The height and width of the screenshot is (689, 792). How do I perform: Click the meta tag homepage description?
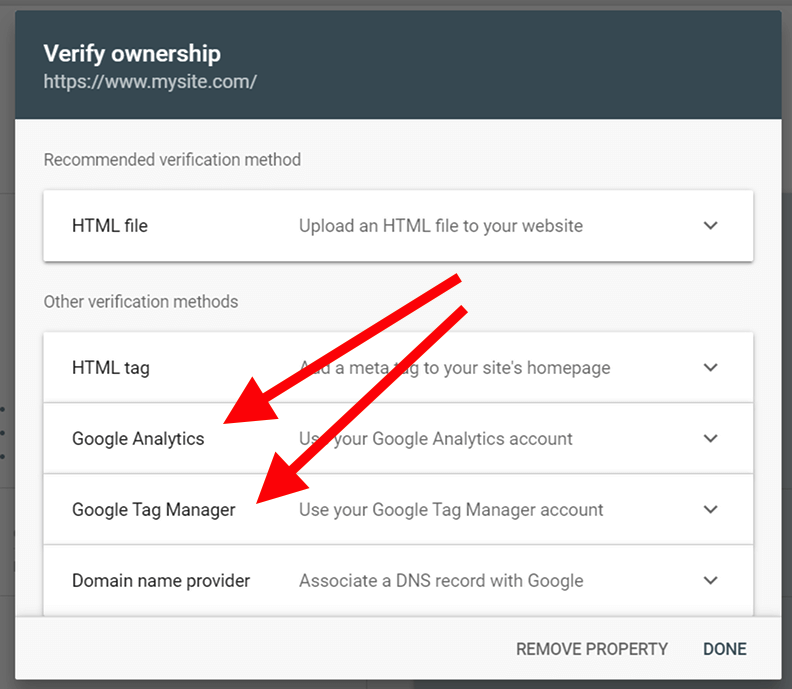pyautogui.click(x=470, y=368)
